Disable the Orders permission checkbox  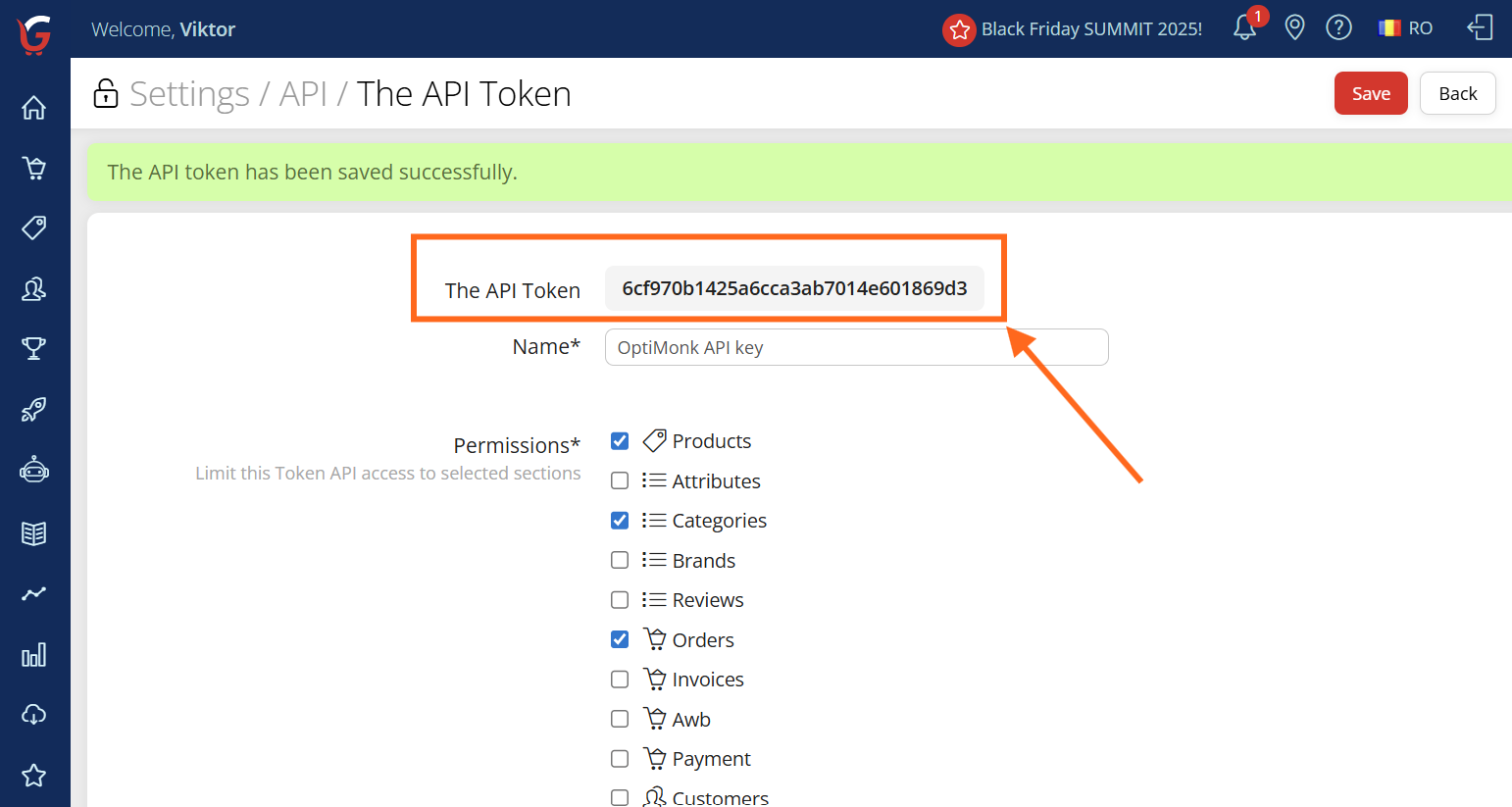point(620,639)
